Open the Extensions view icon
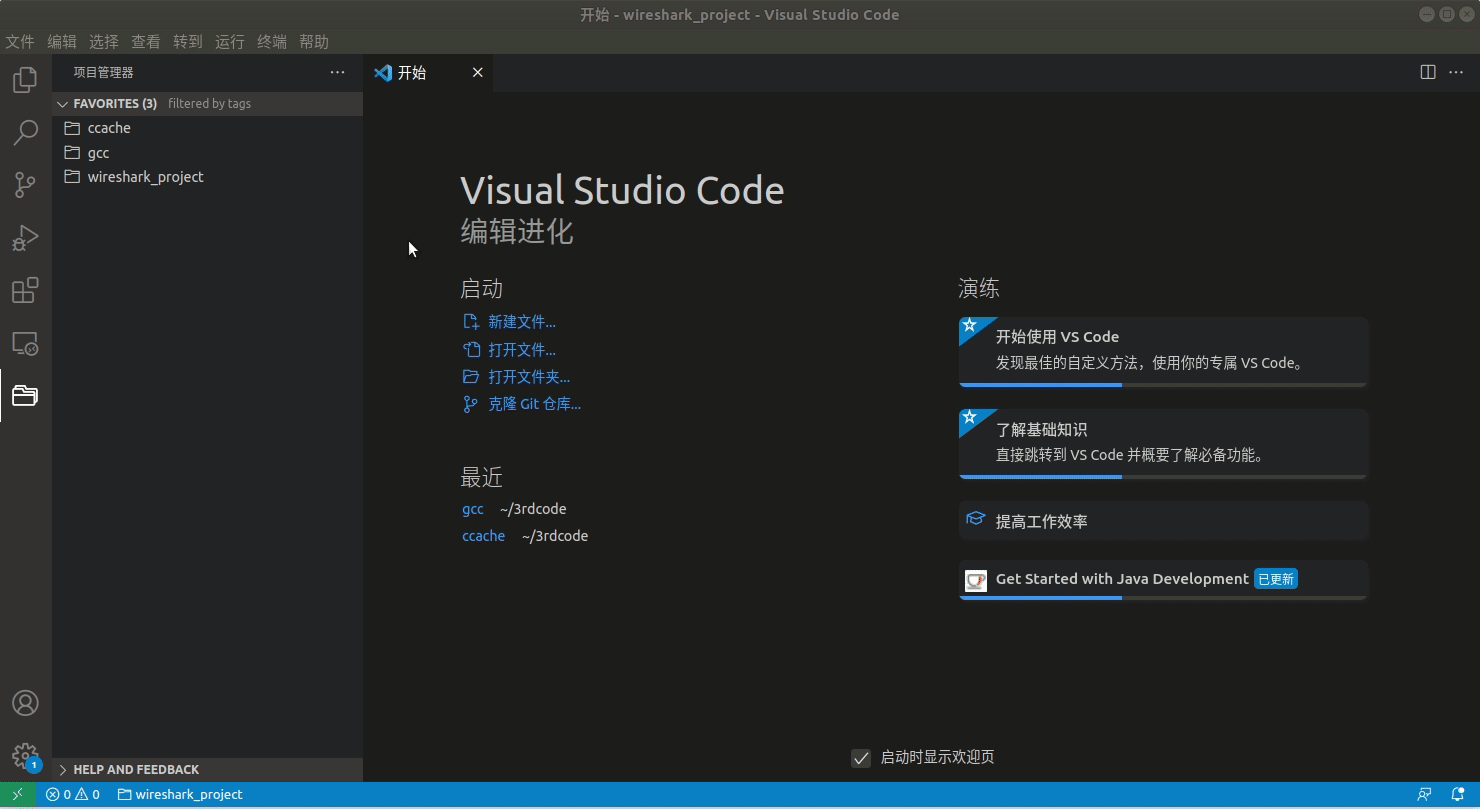Viewport: 1480px width, 809px height. pos(25,291)
